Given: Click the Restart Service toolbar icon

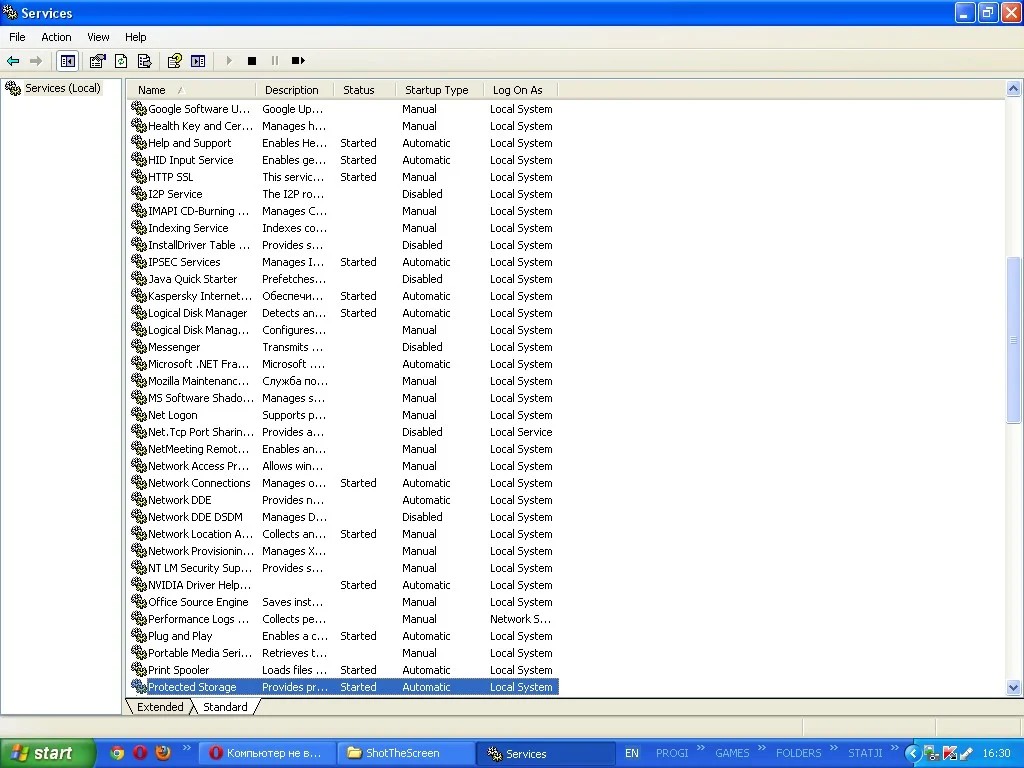Looking at the screenshot, I should pos(298,61).
